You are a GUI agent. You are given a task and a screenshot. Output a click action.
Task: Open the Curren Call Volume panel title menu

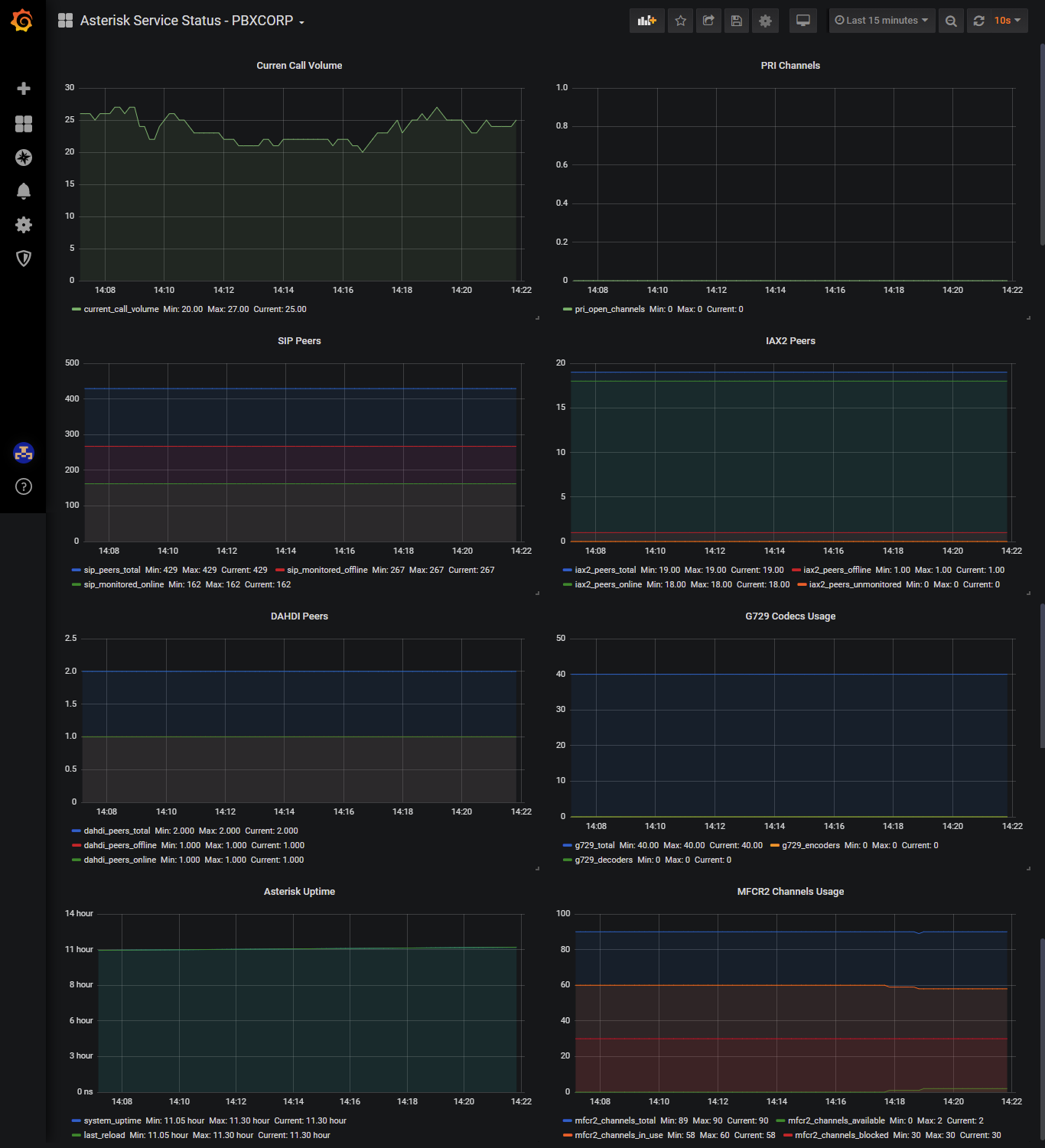299,66
